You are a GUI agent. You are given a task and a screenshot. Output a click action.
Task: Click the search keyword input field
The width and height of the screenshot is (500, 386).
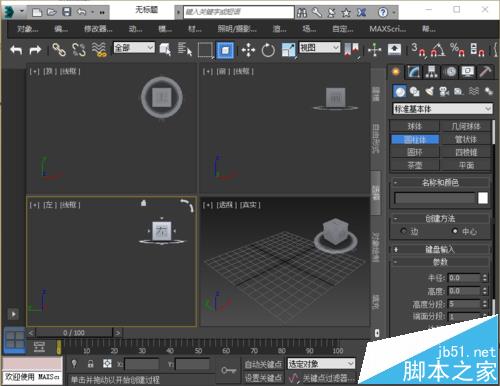(239, 12)
